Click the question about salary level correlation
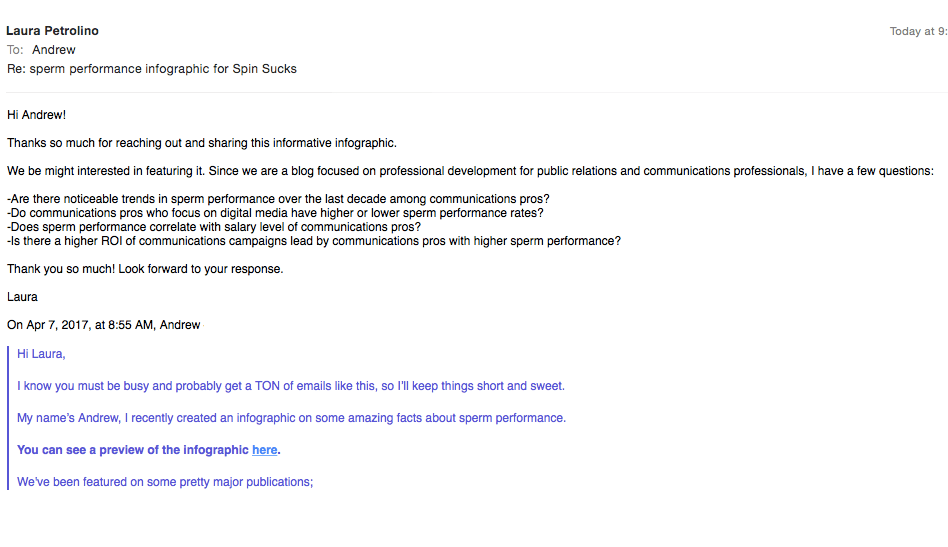Viewport: 948px width, 547px height. 214,227
